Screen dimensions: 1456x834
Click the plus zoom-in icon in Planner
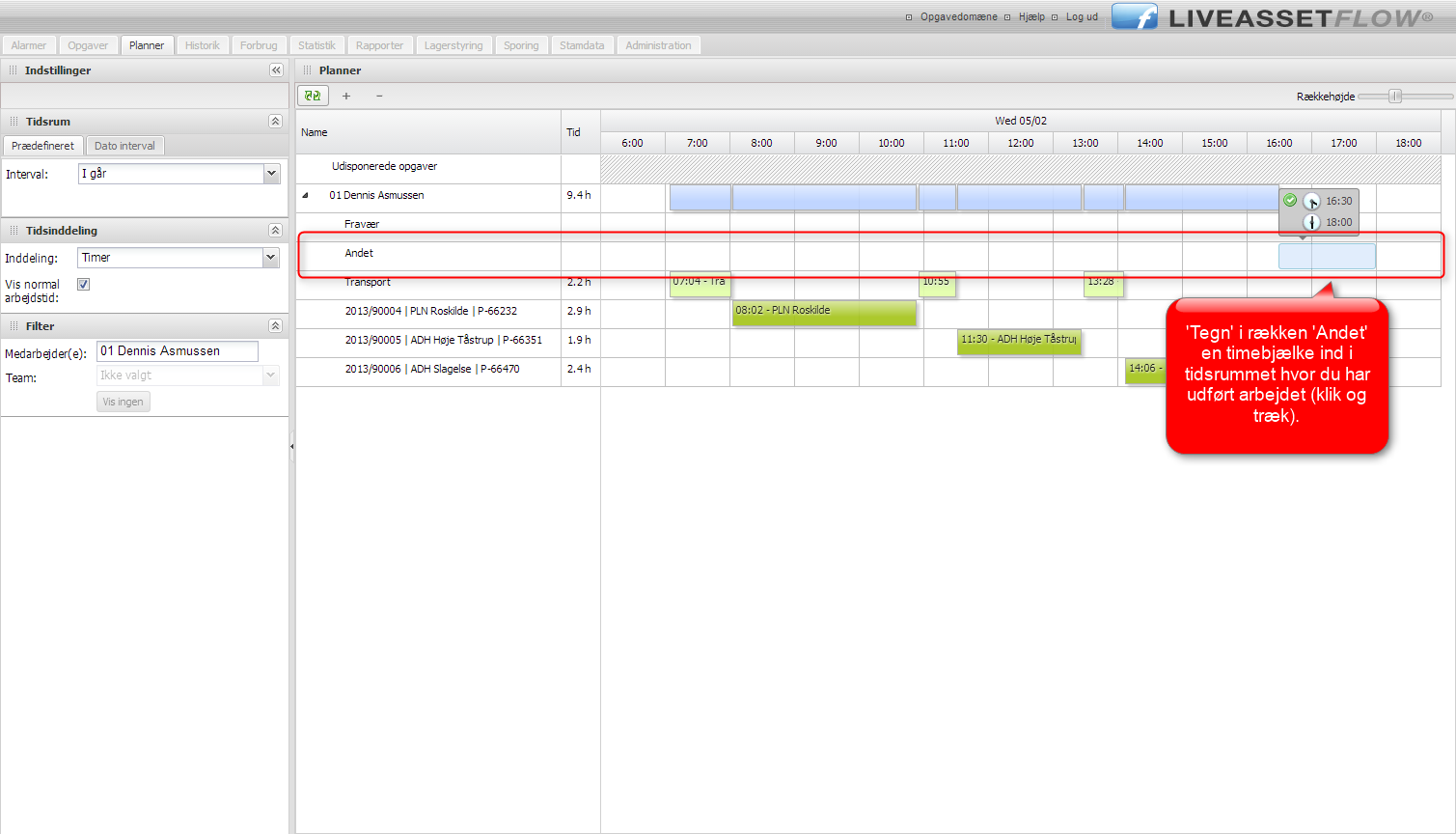(x=346, y=96)
